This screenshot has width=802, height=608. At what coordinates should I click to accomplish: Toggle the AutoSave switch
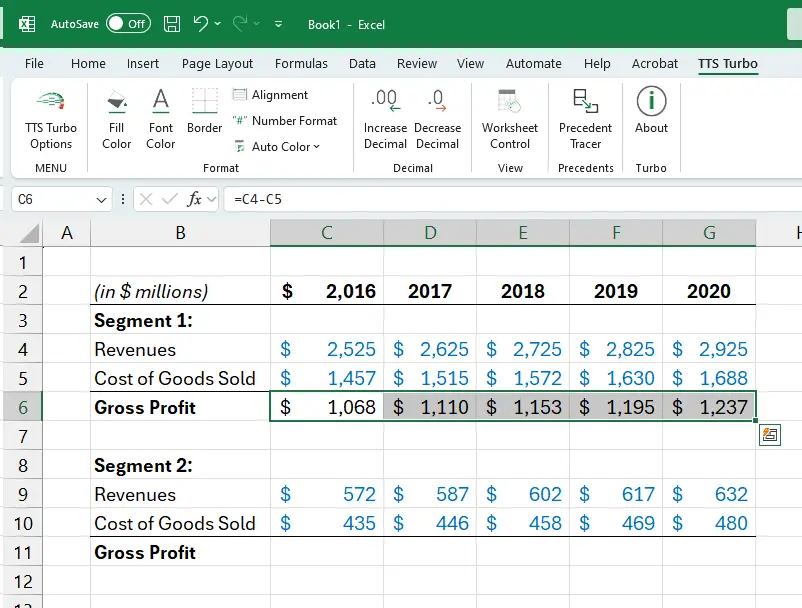[x=128, y=24]
